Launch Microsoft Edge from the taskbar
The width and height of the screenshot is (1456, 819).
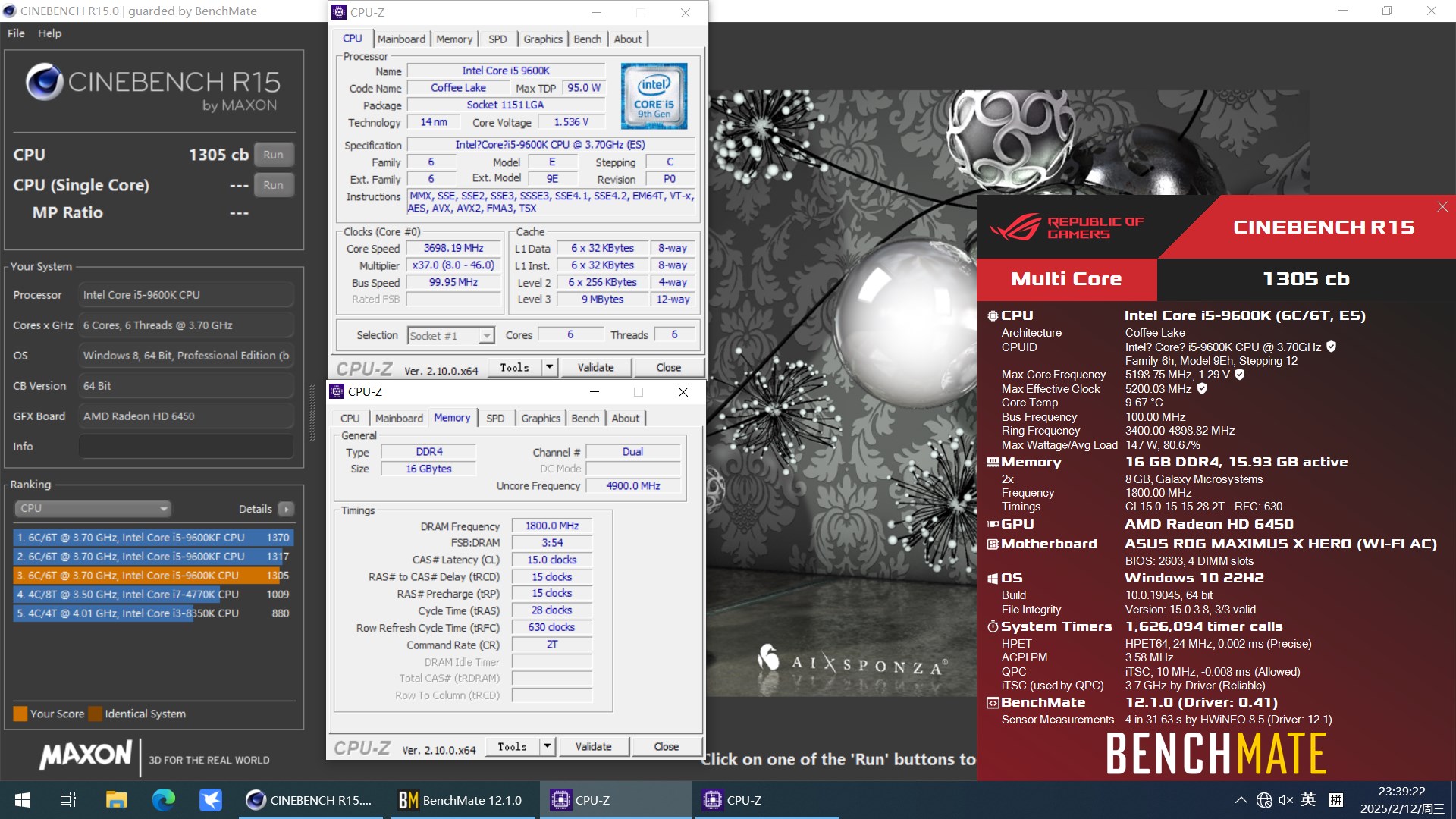pyautogui.click(x=164, y=800)
